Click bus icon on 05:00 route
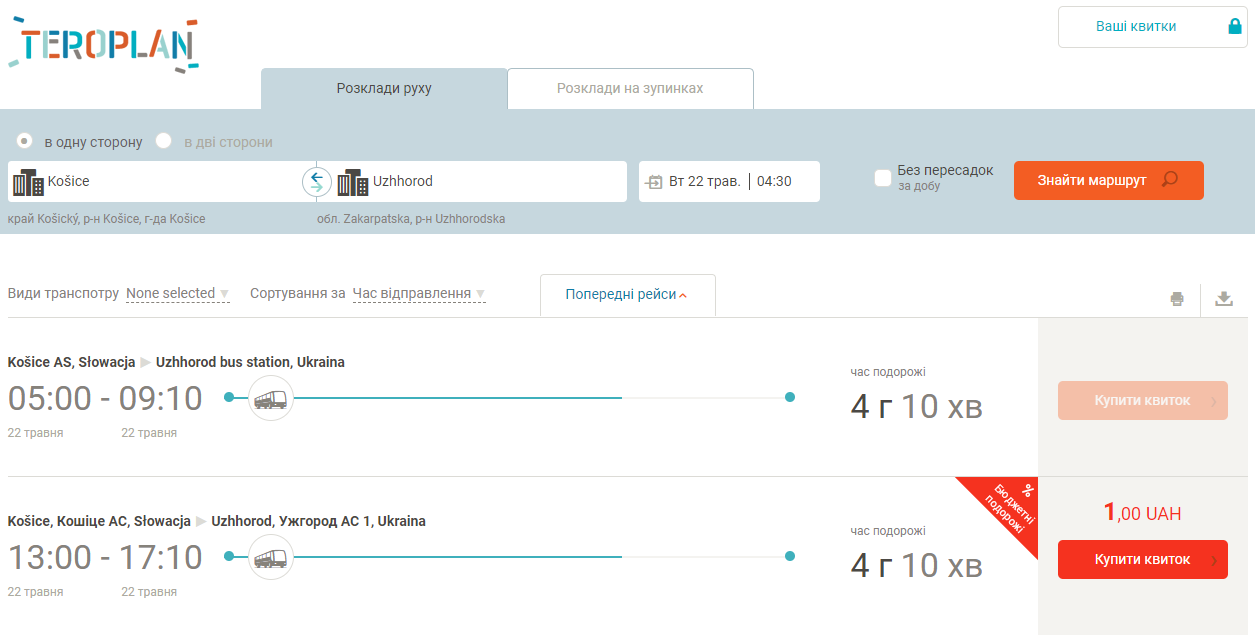Viewport: 1255px width, 635px height. [271, 398]
